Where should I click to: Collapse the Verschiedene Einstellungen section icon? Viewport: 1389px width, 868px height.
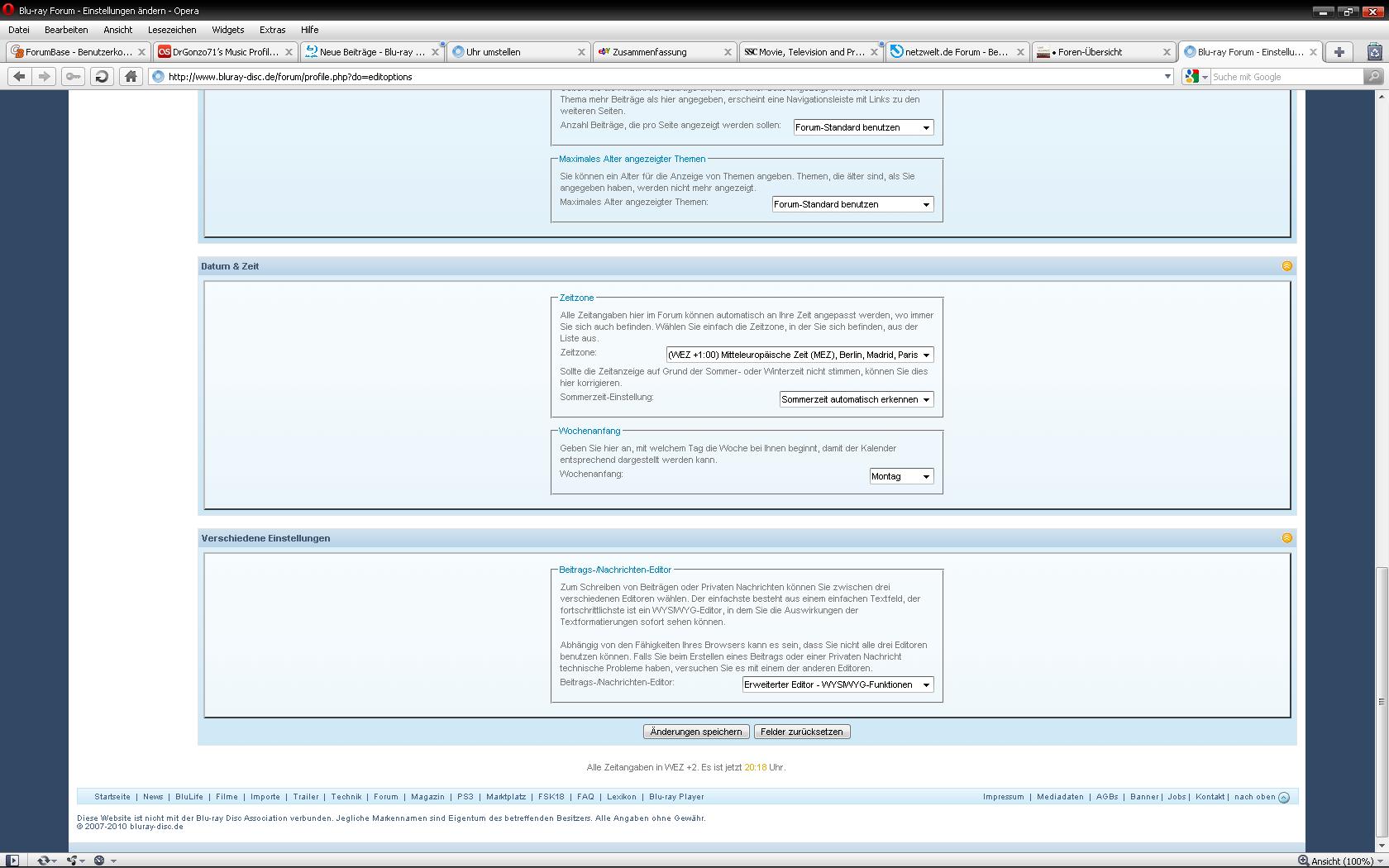[1286, 538]
